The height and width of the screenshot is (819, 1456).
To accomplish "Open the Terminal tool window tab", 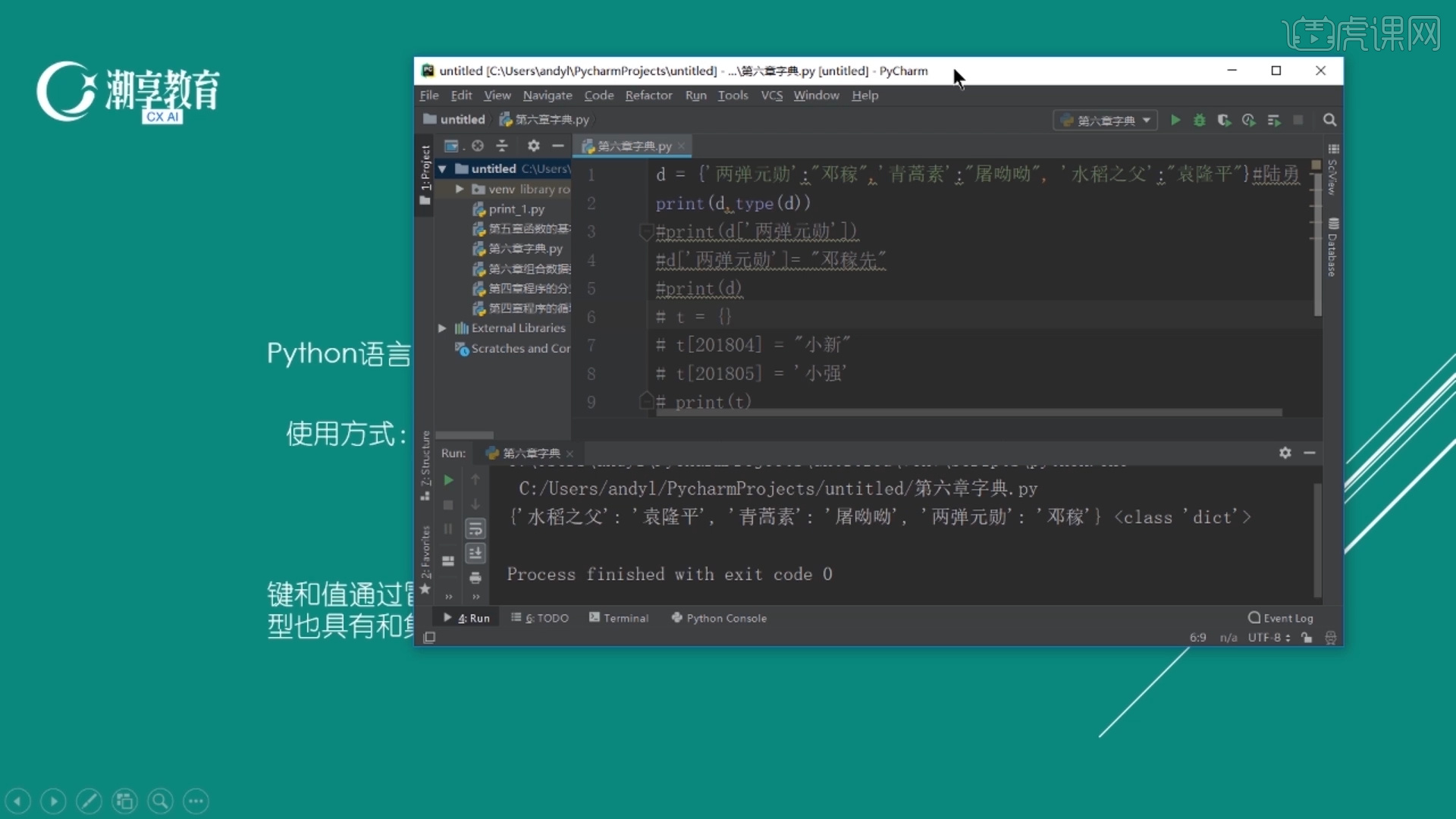I will tap(619, 618).
